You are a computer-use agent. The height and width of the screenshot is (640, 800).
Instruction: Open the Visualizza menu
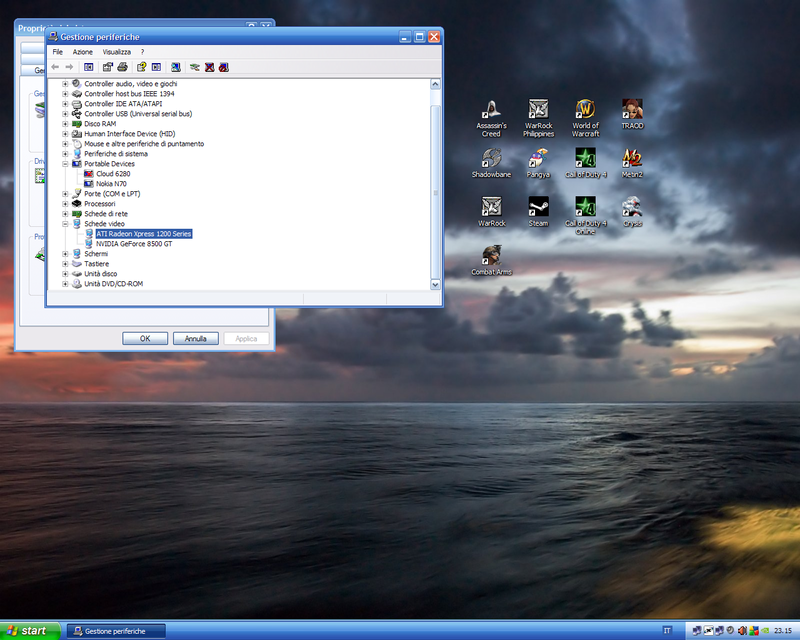click(x=116, y=52)
